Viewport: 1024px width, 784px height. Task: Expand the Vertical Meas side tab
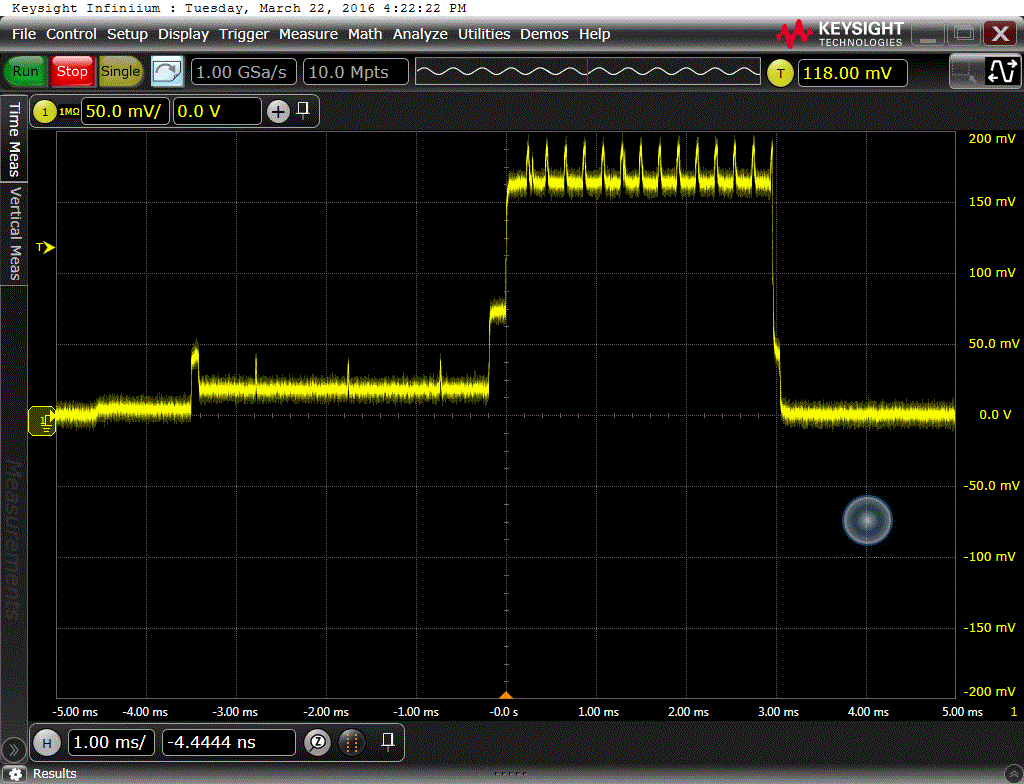click(14, 232)
